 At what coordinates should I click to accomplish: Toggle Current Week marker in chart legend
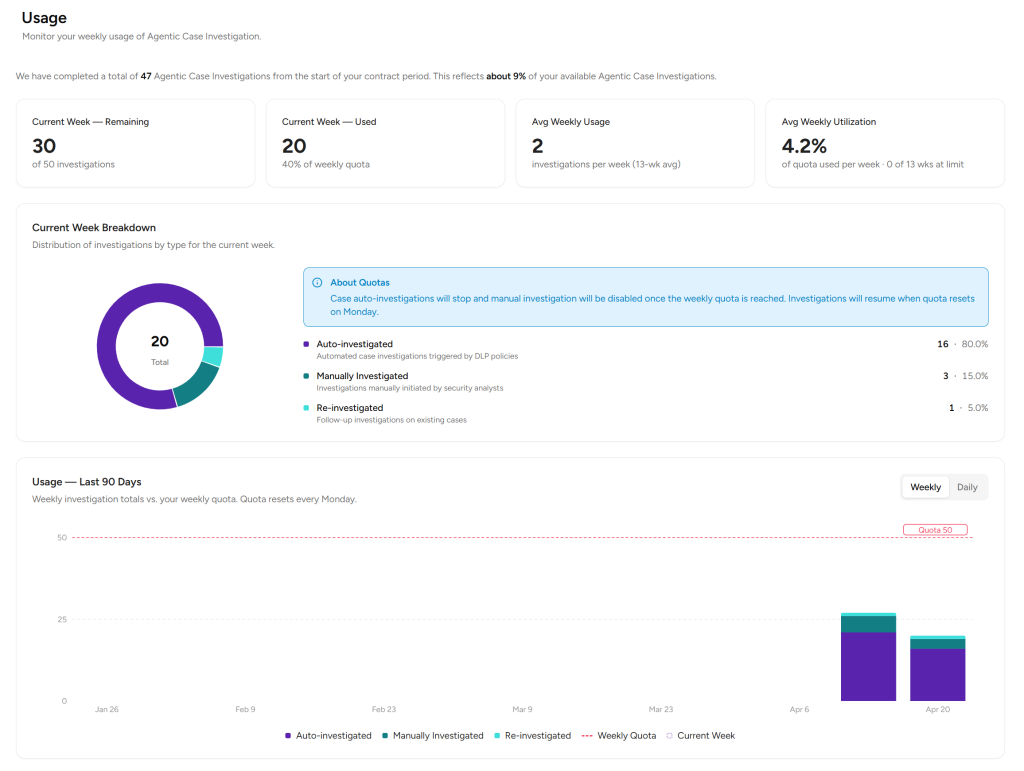(x=700, y=736)
